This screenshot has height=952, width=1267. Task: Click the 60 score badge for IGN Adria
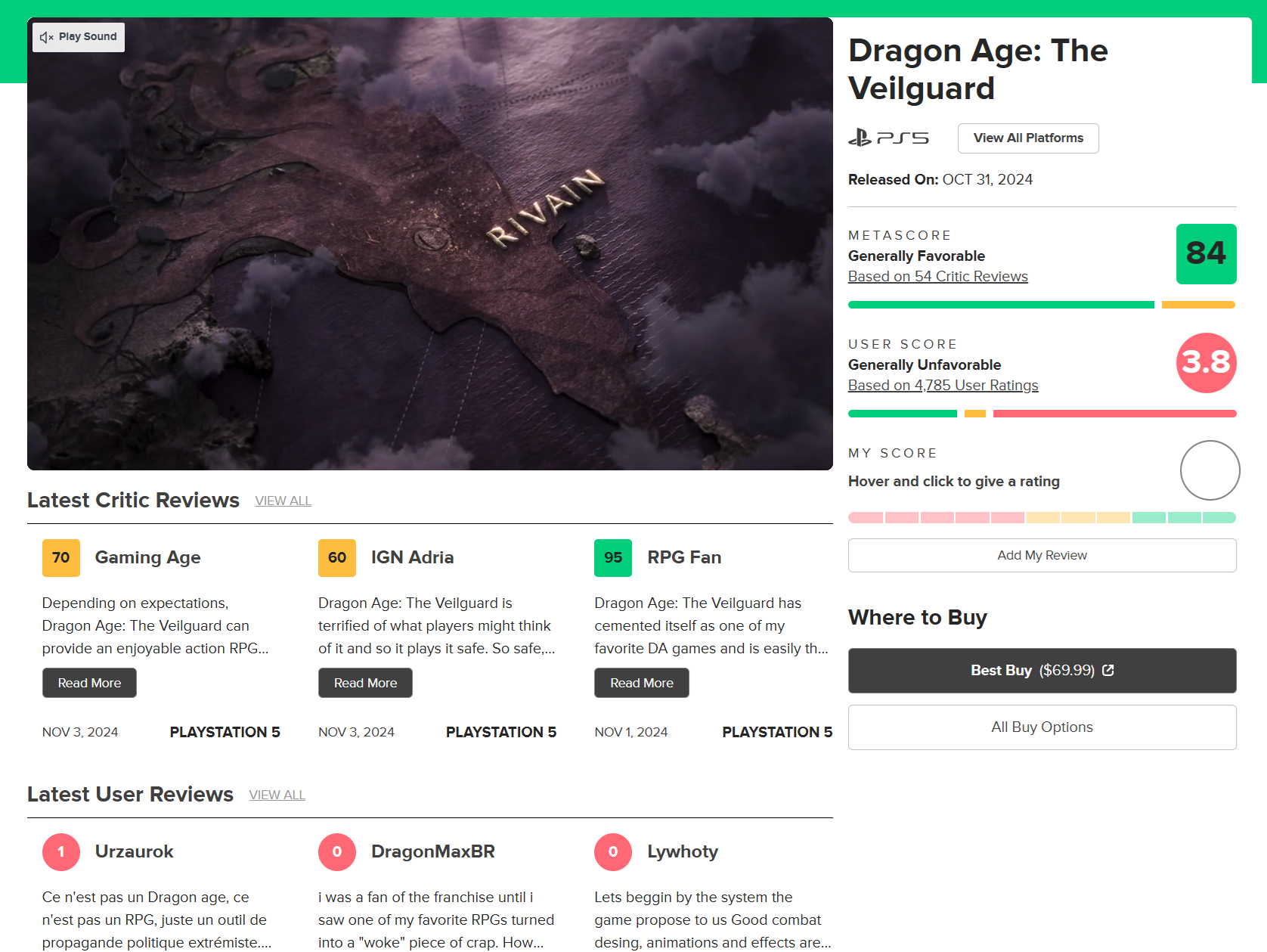coord(337,558)
